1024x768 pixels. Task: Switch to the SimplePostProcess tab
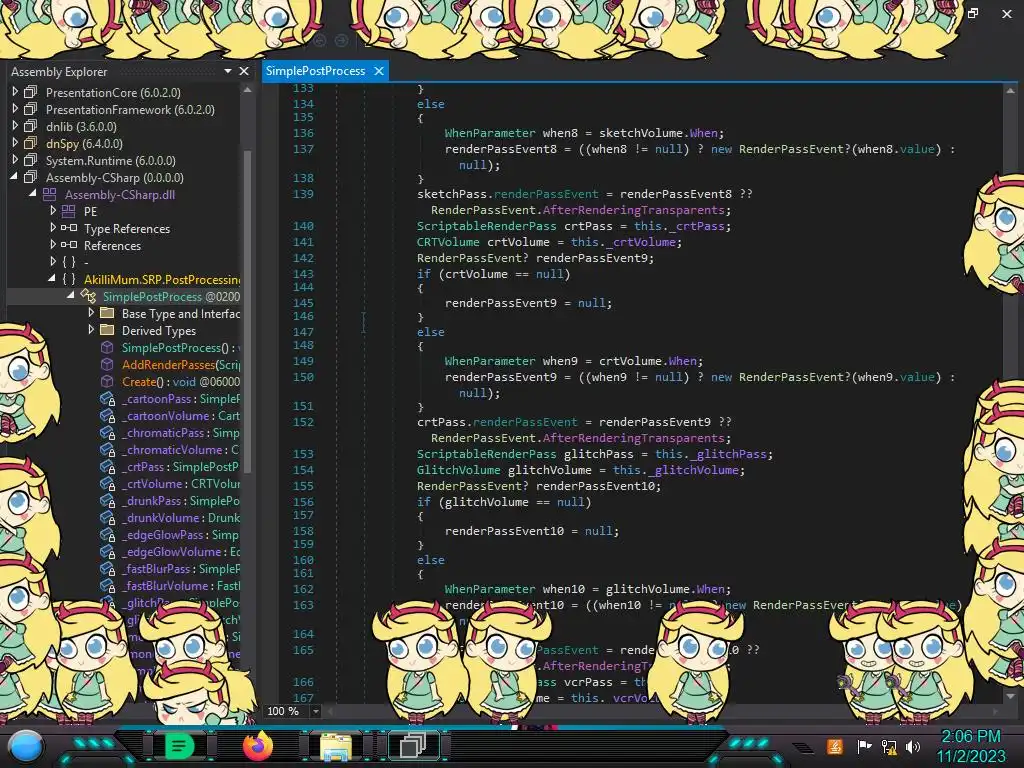[315, 71]
